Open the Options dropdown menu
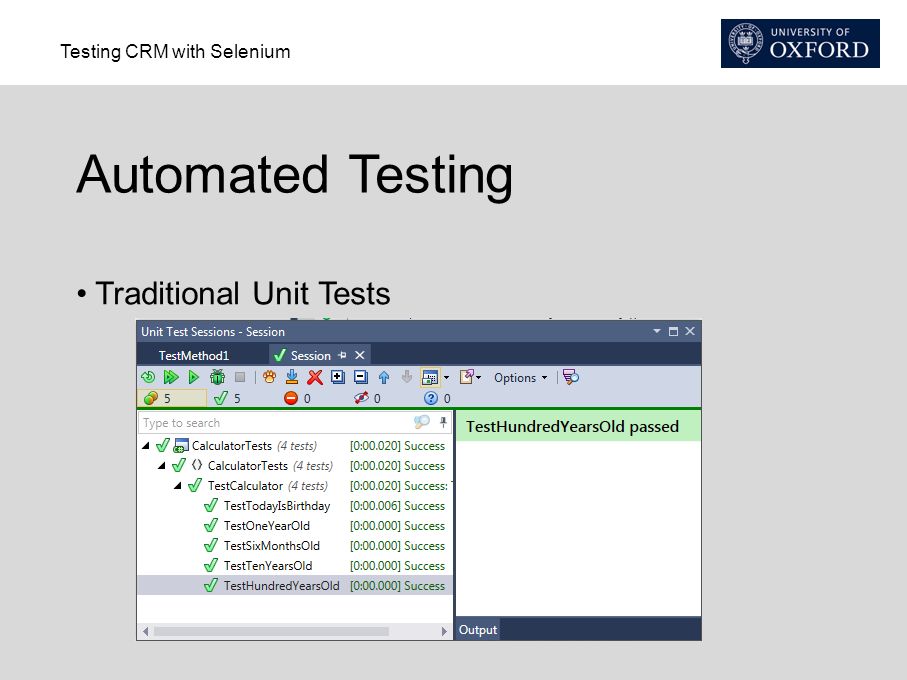This screenshot has height=680, width=907. [x=520, y=378]
